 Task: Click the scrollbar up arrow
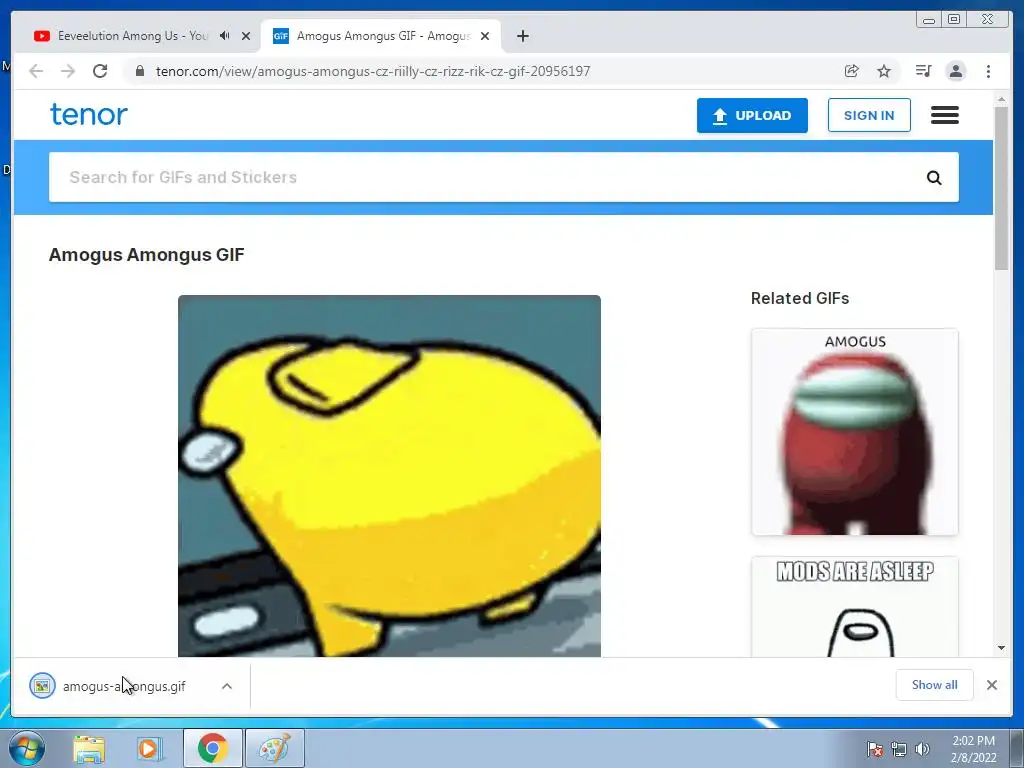(1002, 99)
